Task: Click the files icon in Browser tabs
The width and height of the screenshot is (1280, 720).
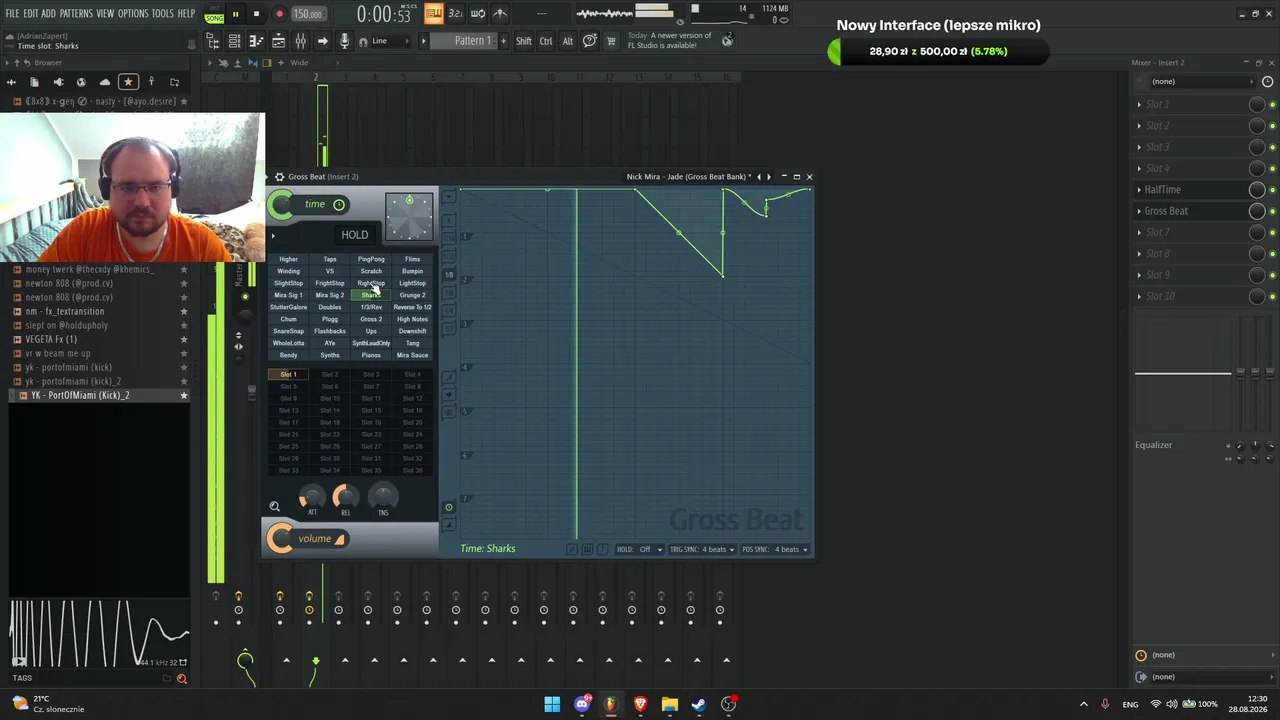Action: click(34, 82)
